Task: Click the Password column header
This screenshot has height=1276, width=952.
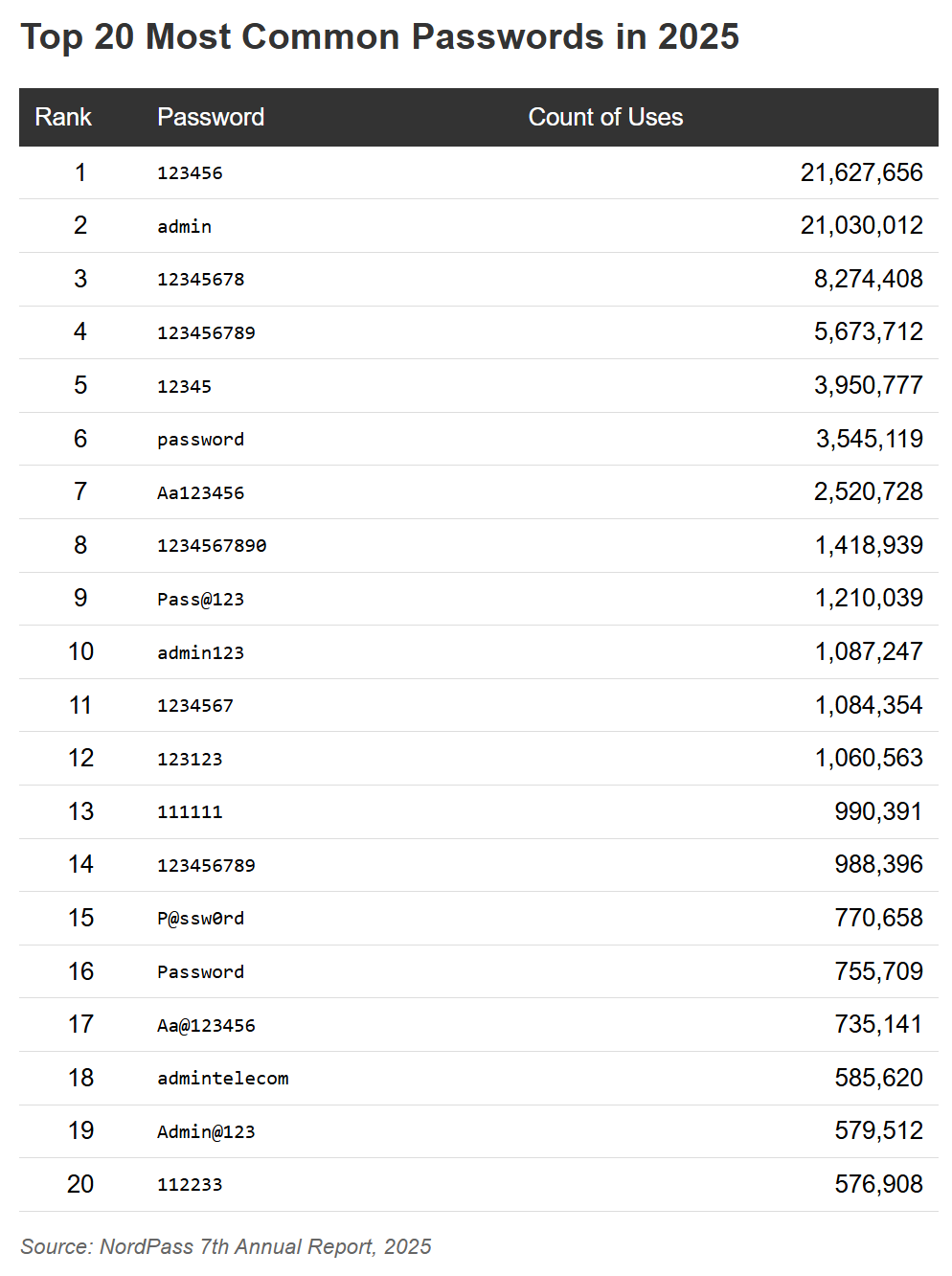Action: click(211, 117)
